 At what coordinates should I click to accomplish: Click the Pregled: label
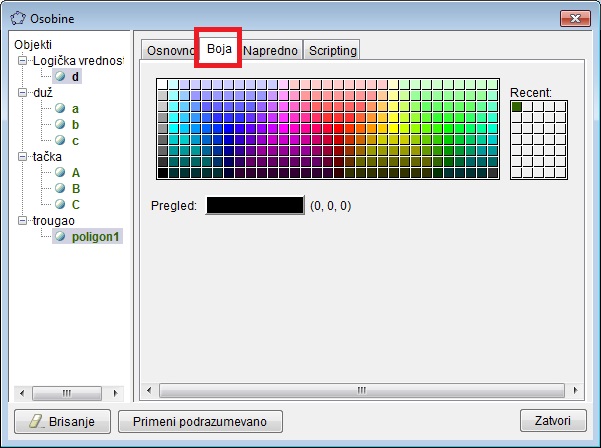coord(174,206)
